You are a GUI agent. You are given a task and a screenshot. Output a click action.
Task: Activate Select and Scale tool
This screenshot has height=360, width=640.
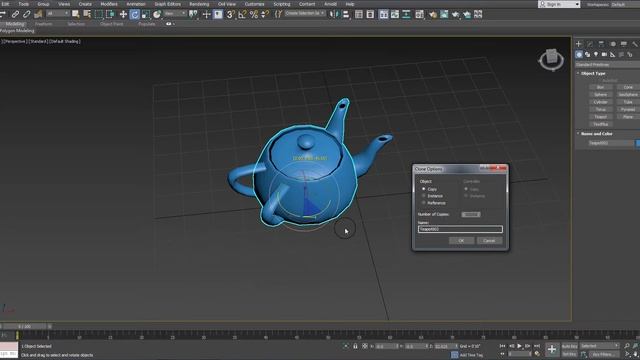click(x=146, y=14)
